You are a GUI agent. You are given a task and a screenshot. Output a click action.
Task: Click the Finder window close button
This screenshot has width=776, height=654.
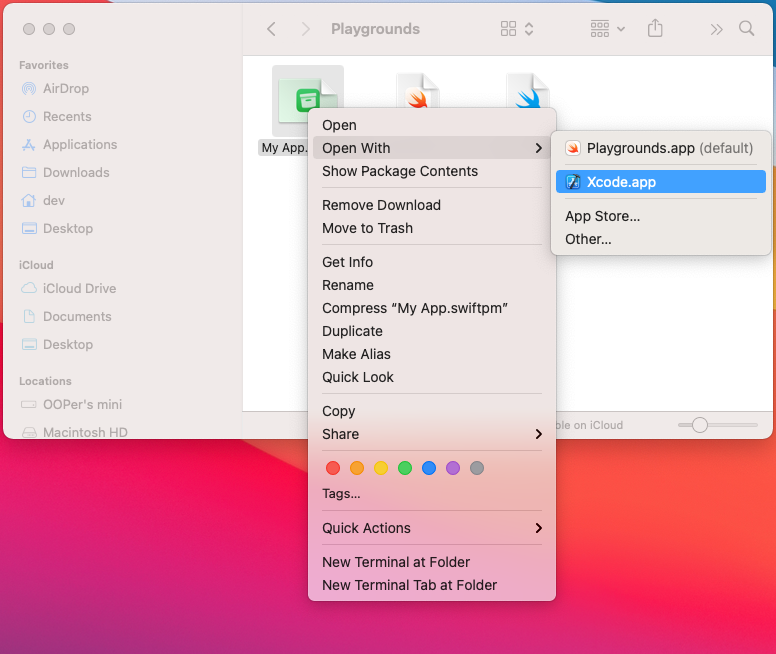(29, 29)
